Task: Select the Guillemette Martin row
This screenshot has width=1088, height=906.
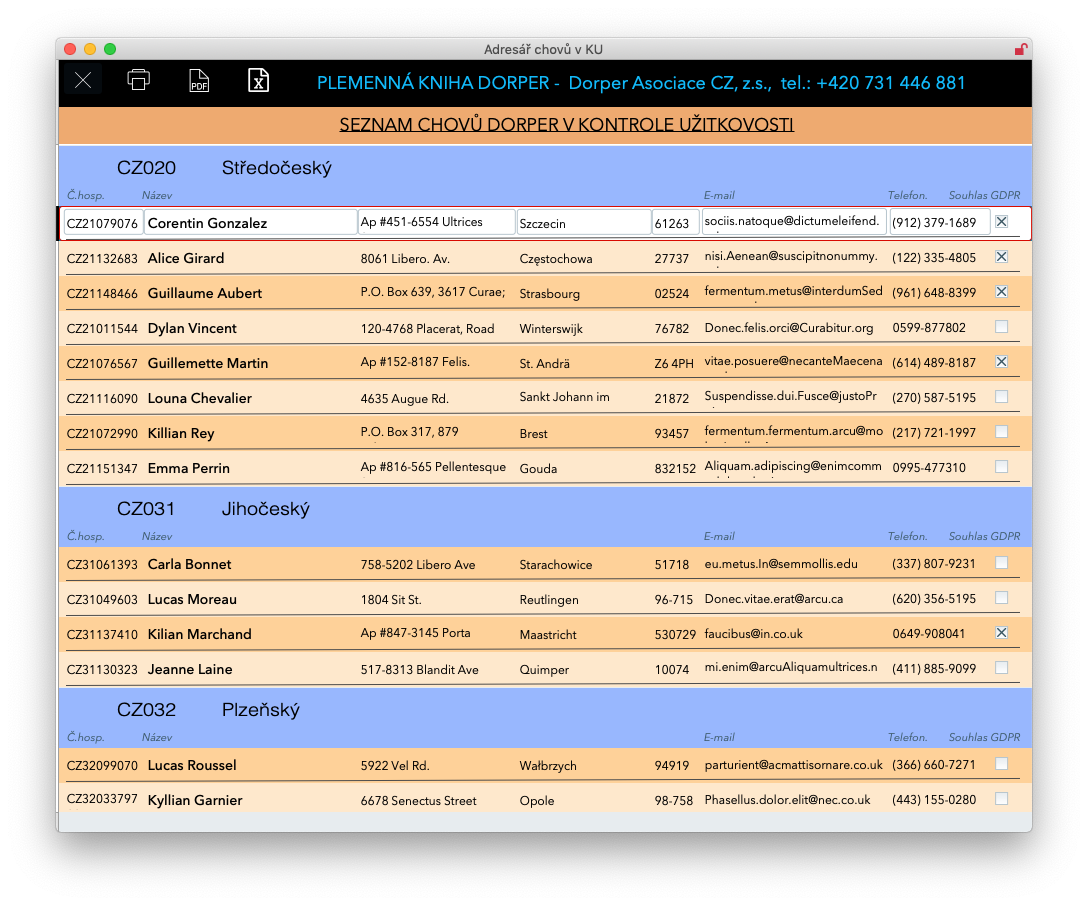Action: 208,363
